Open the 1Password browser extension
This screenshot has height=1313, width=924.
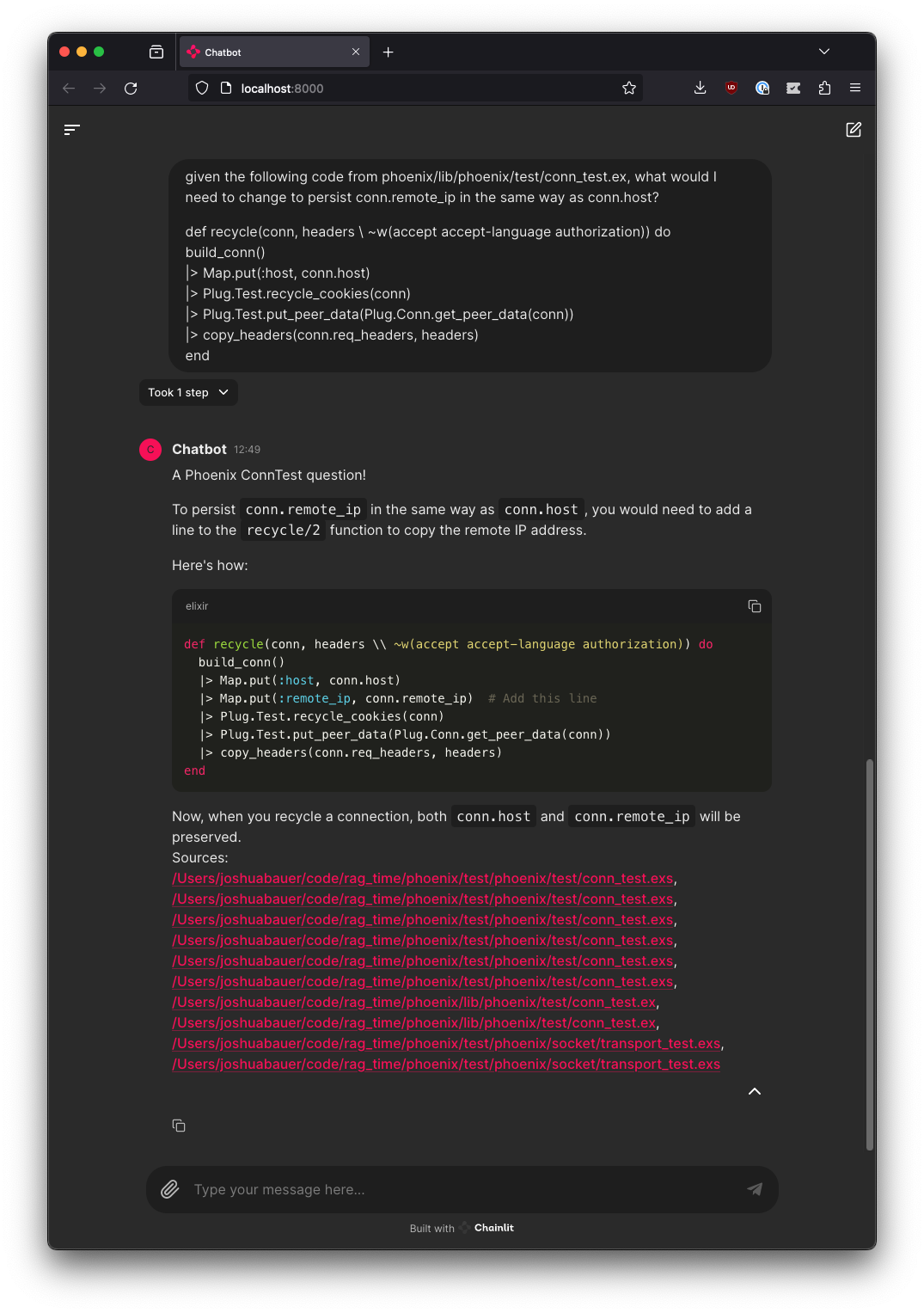[762, 88]
